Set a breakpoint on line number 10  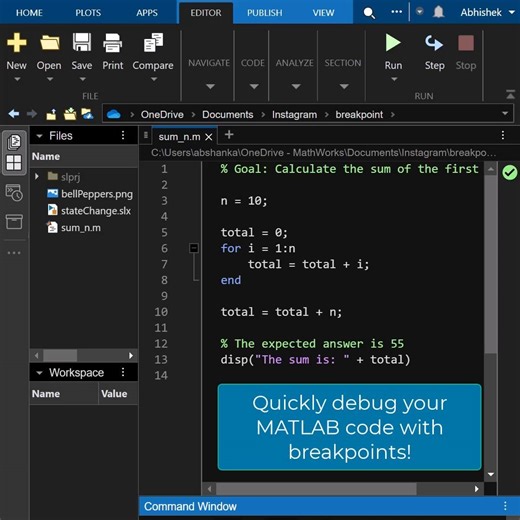(161, 312)
